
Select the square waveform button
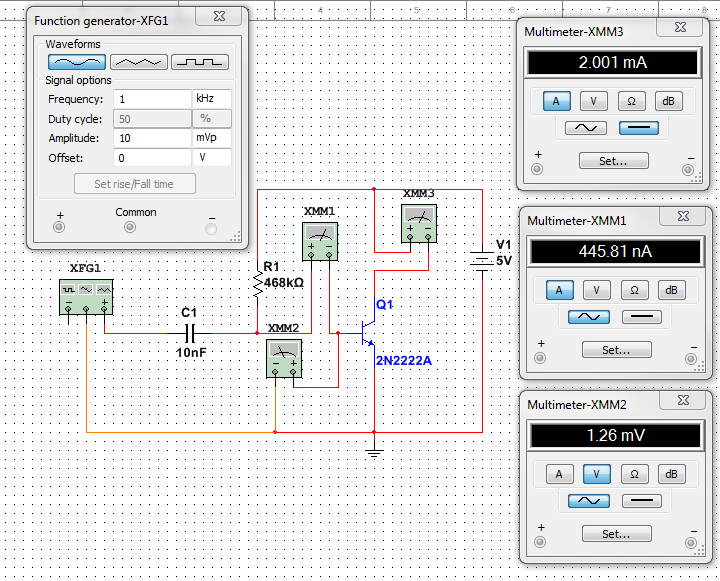pos(199,62)
